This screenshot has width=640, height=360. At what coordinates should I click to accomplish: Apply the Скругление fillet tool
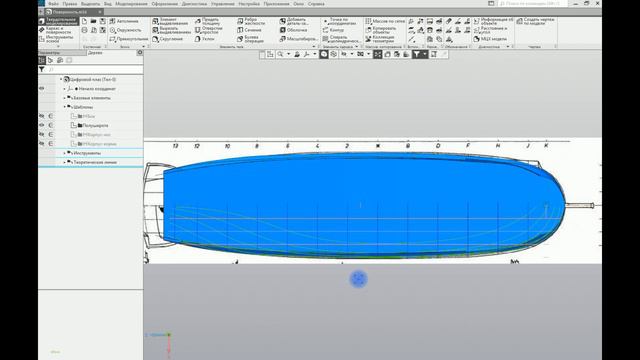[167, 39]
